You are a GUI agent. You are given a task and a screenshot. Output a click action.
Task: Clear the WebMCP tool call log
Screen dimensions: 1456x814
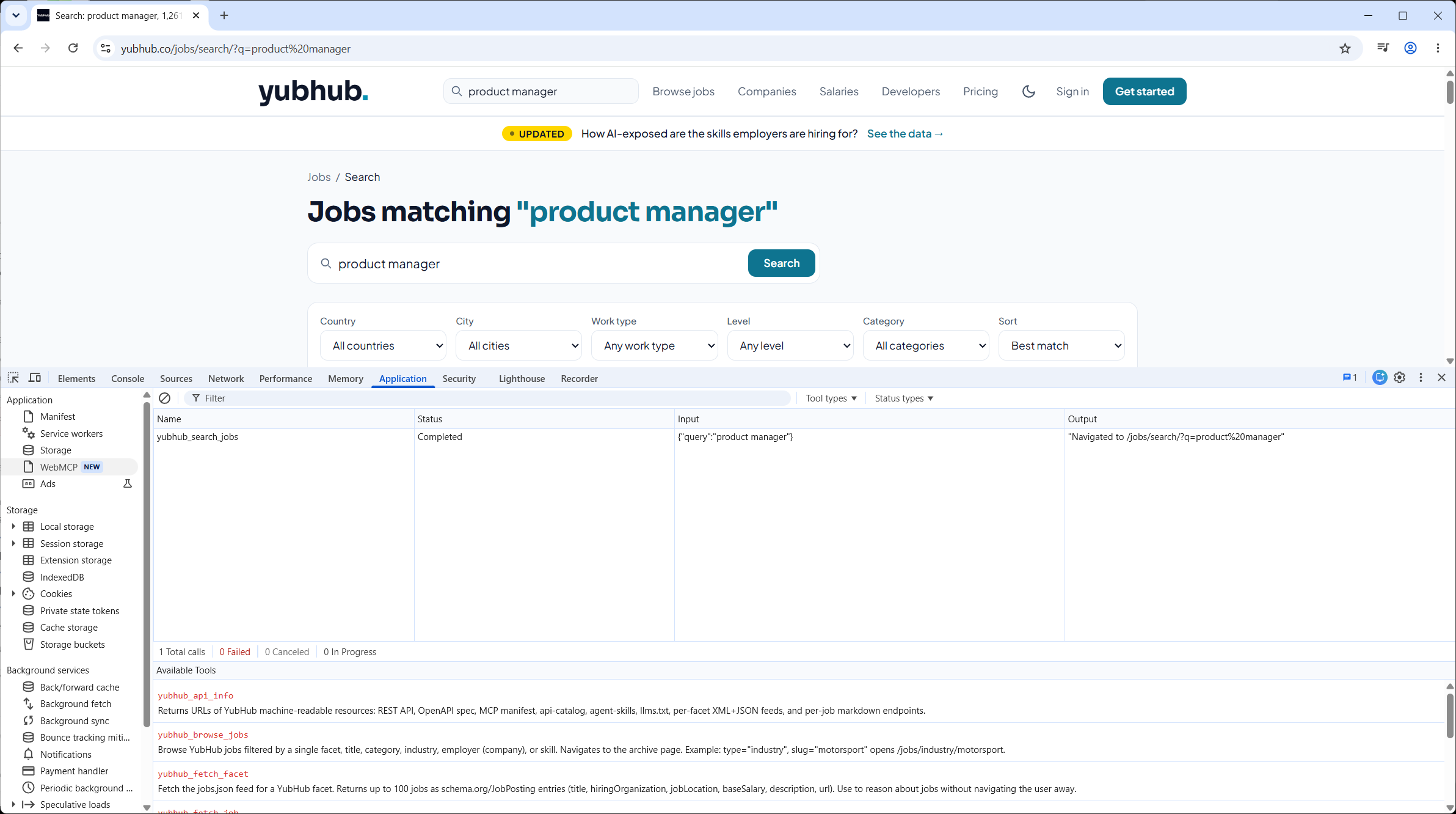pos(165,398)
